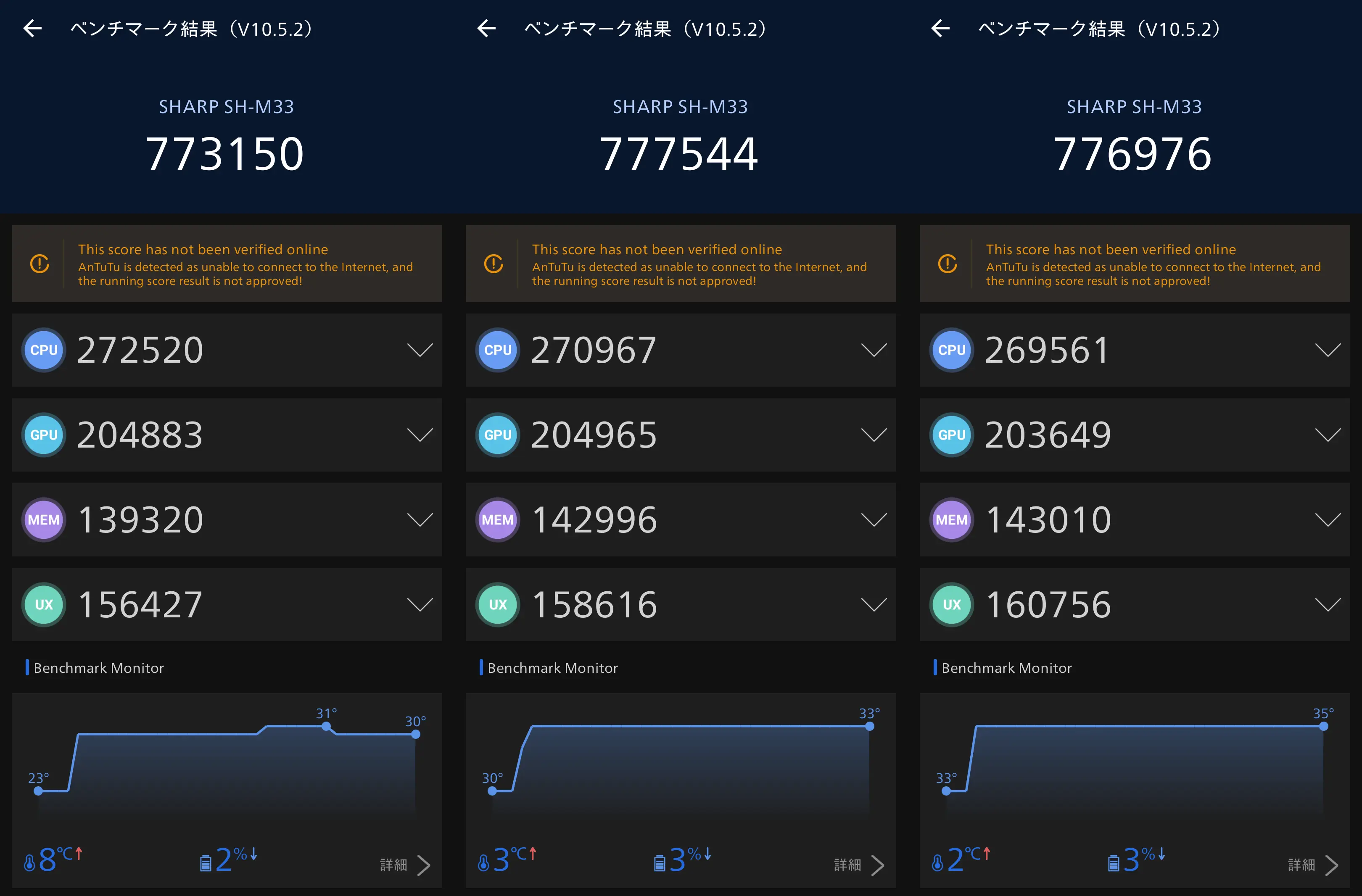Expand MEM score 139320 breakdown
Viewport: 1362px width, 896px height.
pos(420,519)
